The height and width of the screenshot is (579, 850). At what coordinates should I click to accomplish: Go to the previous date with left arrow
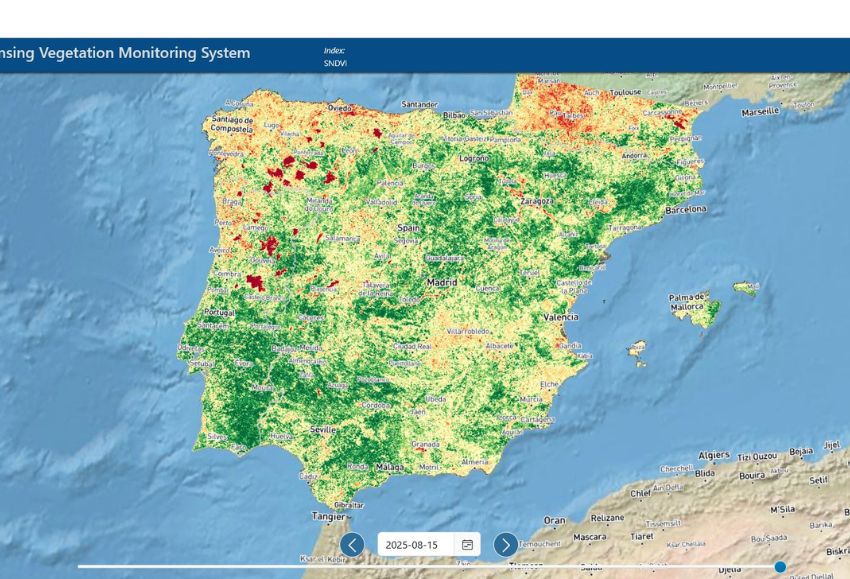pyautogui.click(x=352, y=544)
